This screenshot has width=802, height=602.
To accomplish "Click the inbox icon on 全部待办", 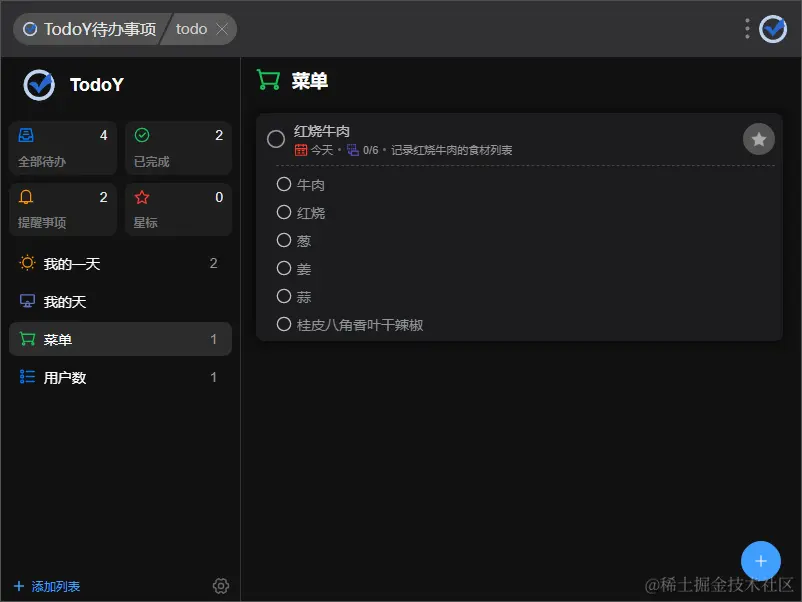I will (x=26, y=135).
